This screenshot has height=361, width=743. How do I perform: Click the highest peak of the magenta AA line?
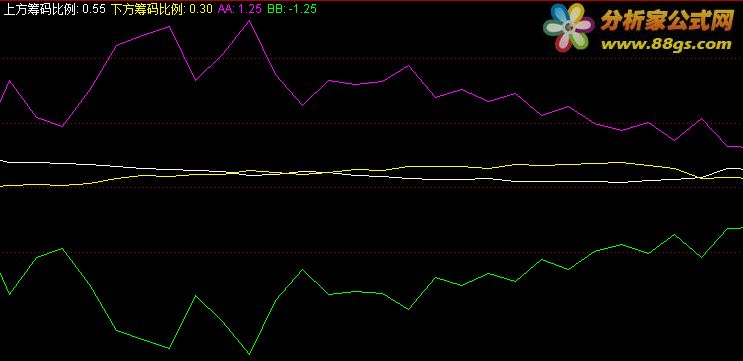(x=249, y=21)
